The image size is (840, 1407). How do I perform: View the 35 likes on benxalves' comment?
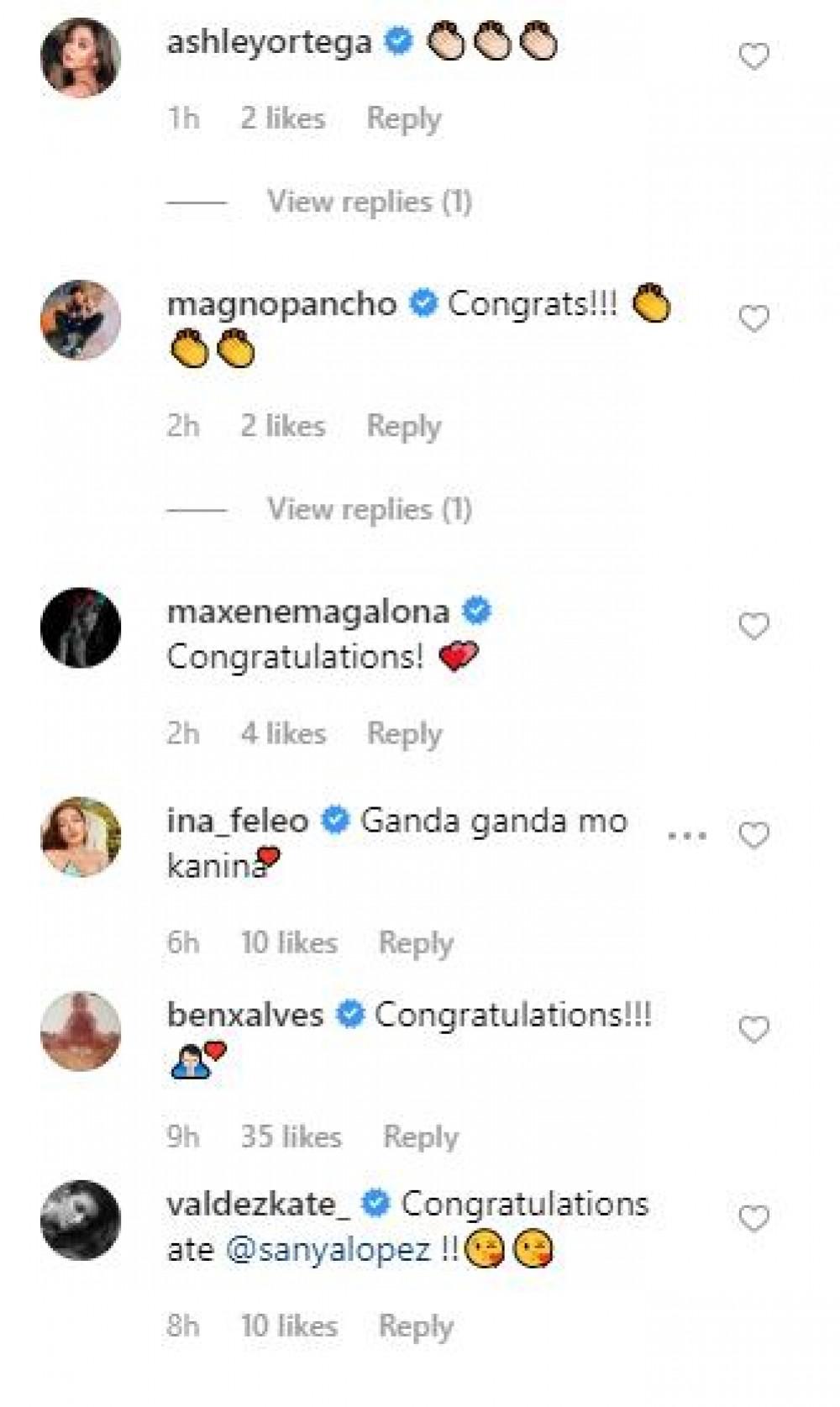tap(291, 1137)
